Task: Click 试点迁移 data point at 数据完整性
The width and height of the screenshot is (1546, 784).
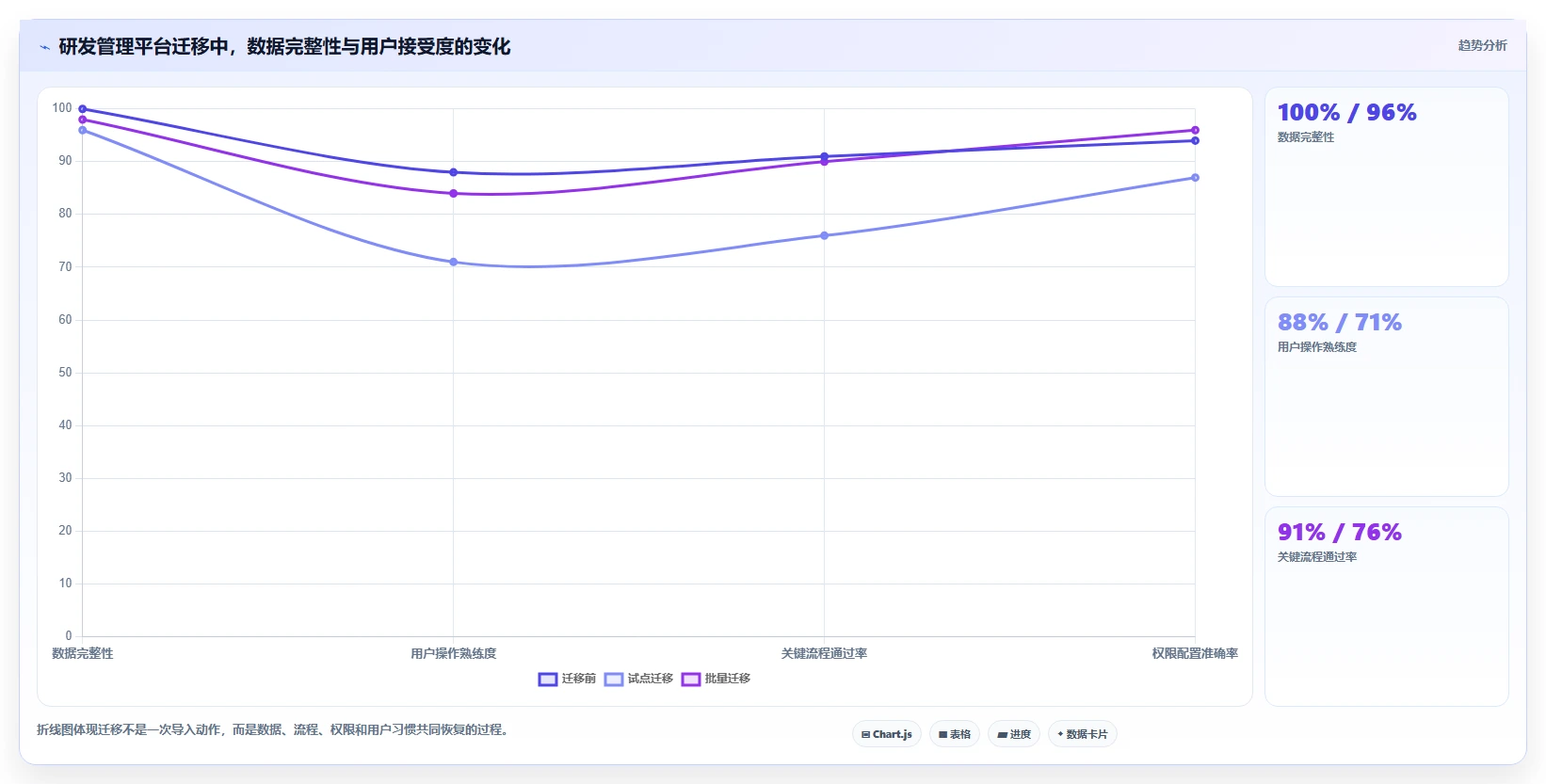Action: (x=83, y=131)
